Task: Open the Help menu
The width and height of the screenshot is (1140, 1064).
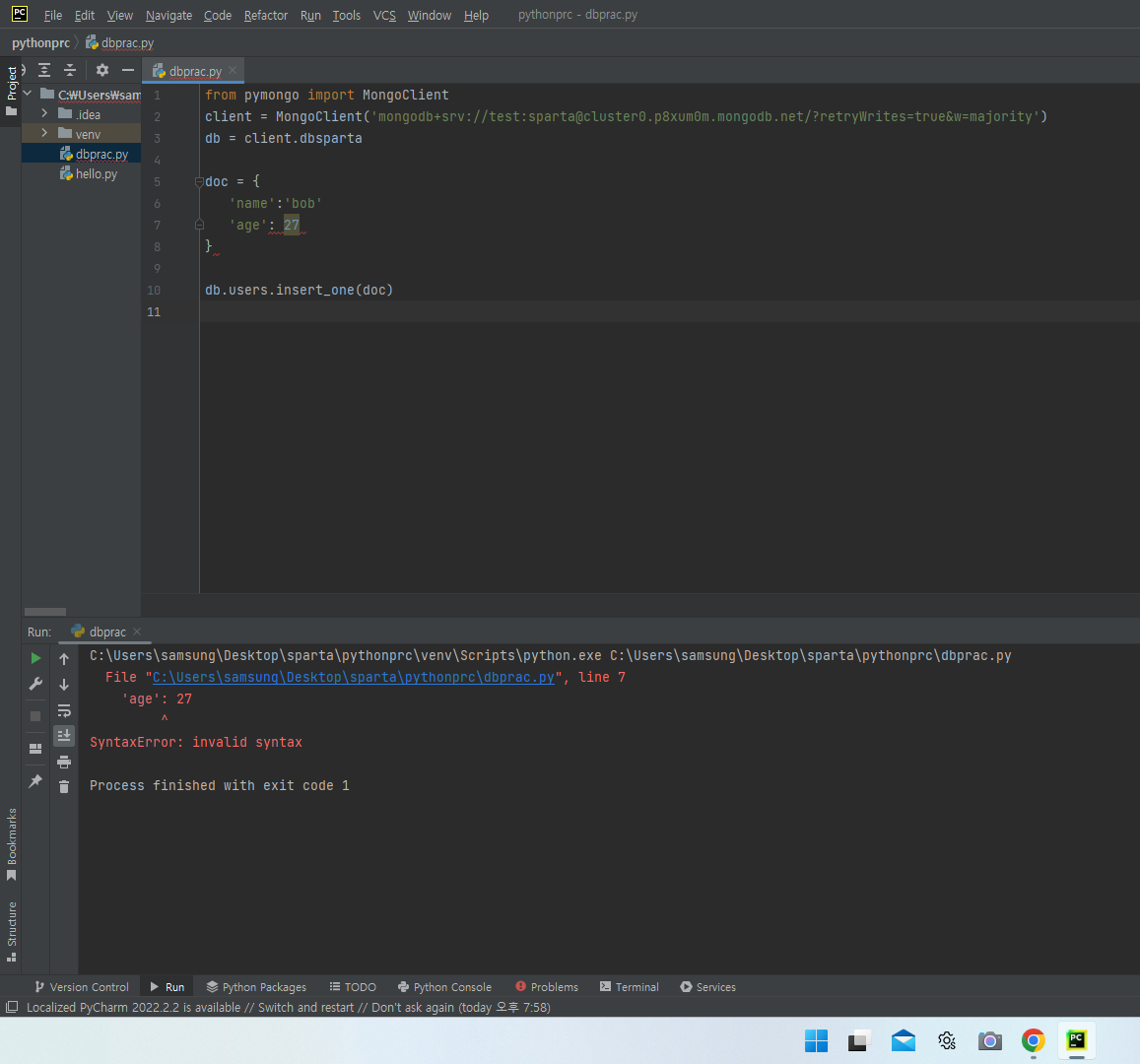Action: (x=476, y=15)
